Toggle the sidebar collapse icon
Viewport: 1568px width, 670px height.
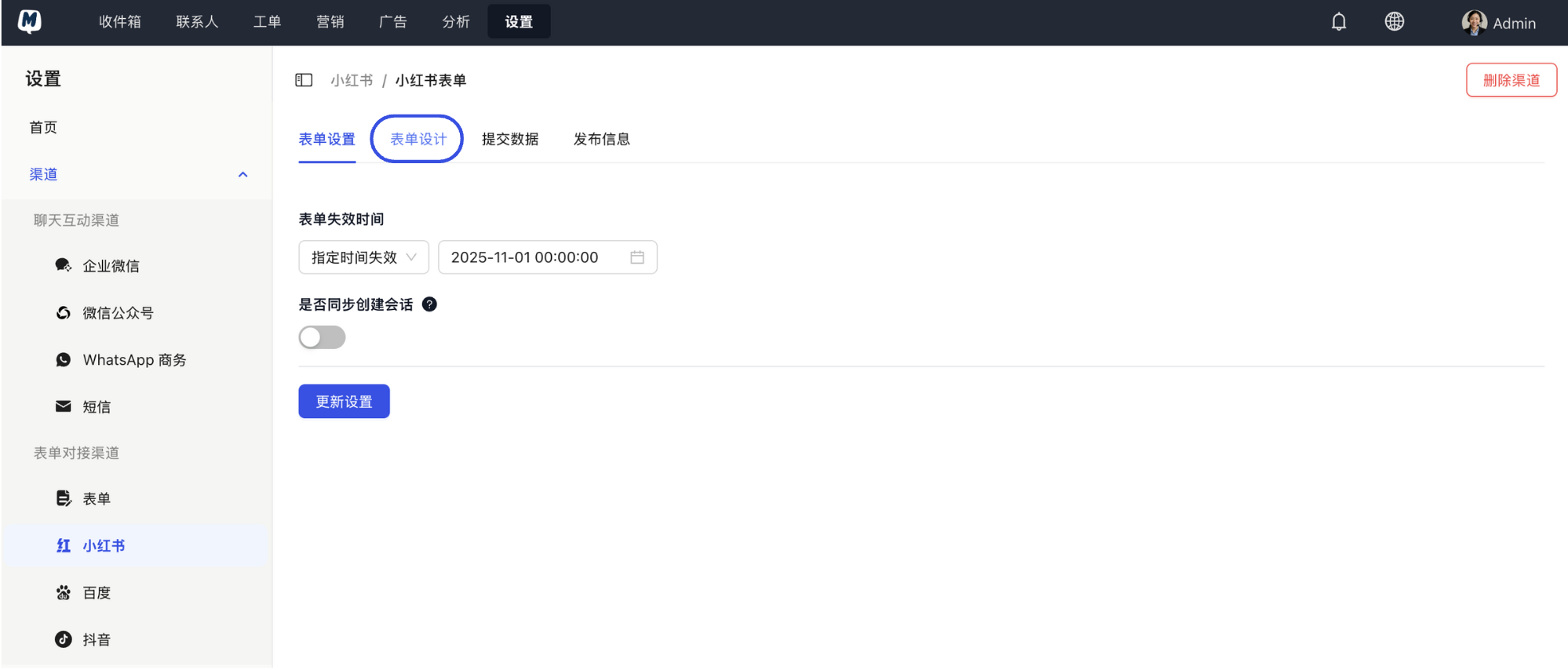(304, 80)
